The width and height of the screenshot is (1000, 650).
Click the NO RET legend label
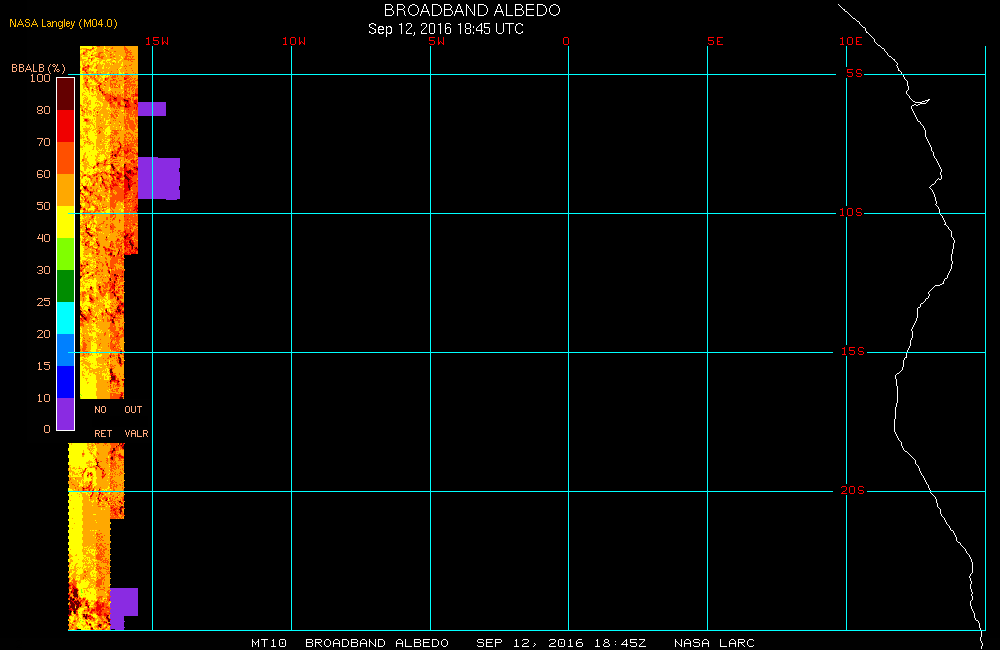point(103,422)
